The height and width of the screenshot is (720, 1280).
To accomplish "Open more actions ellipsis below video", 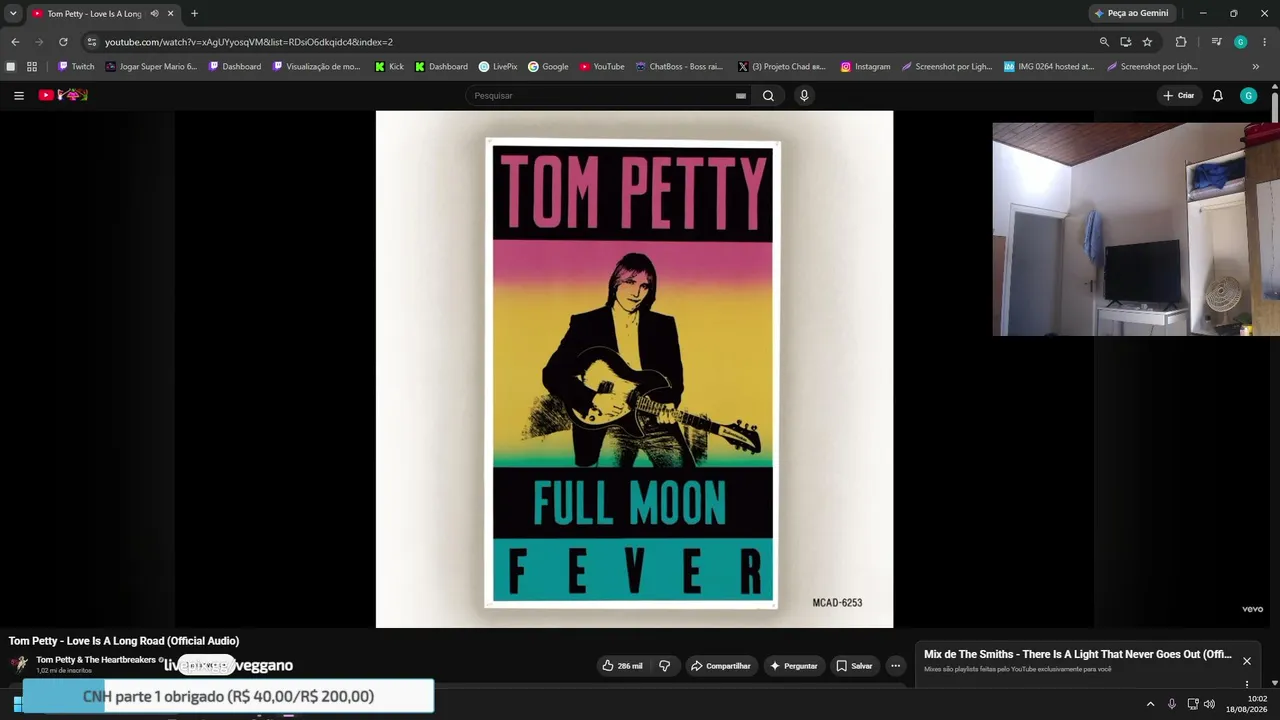I will click(x=895, y=666).
